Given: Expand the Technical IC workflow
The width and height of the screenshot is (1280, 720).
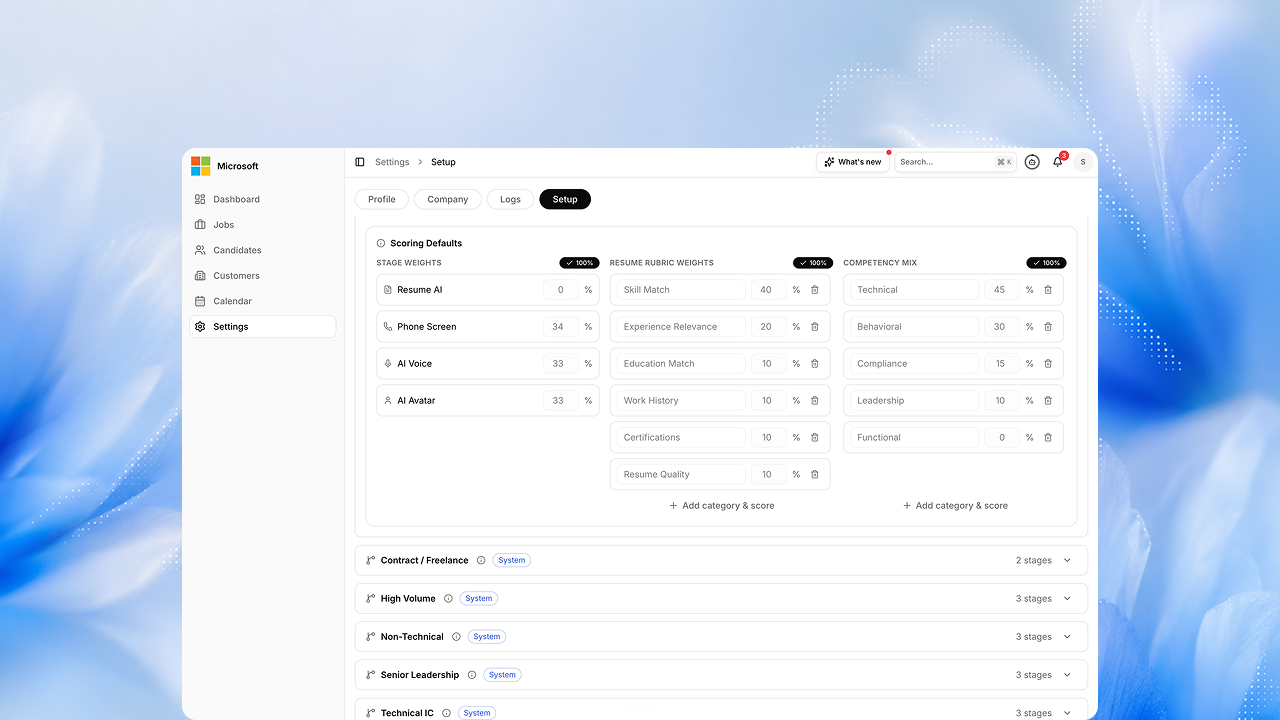Looking at the screenshot, I should (1067, 713).
